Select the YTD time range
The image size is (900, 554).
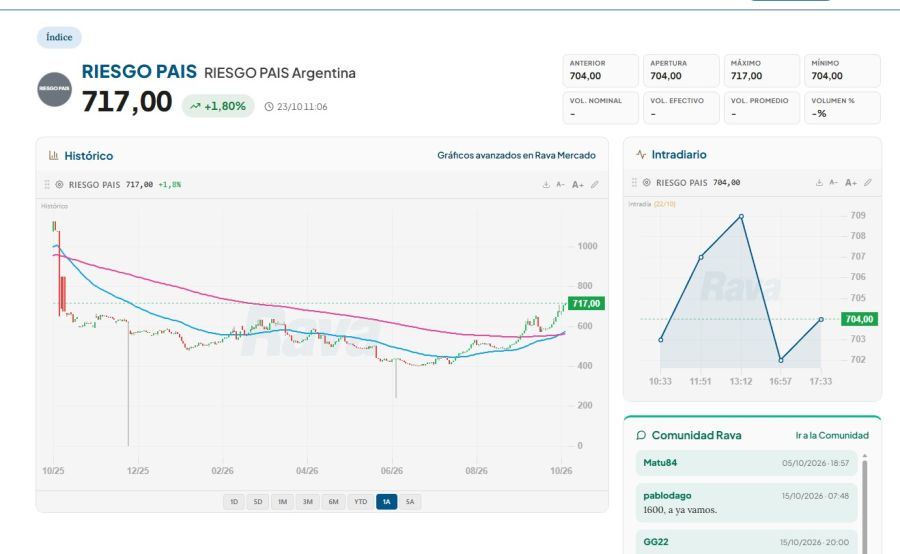(360, 502)
